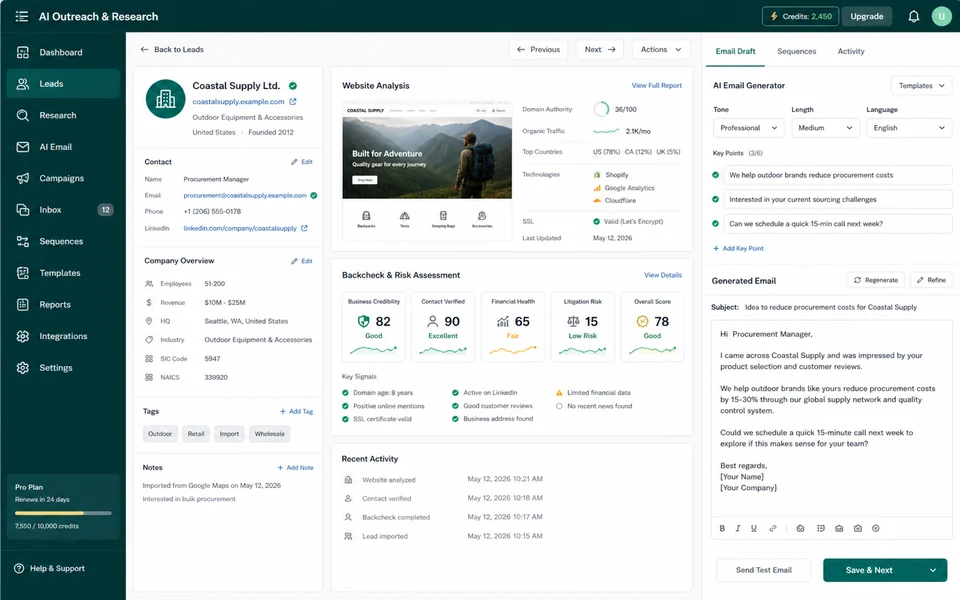Click the 'Domain age: 8 years' check mark

[x=345, y=393]
